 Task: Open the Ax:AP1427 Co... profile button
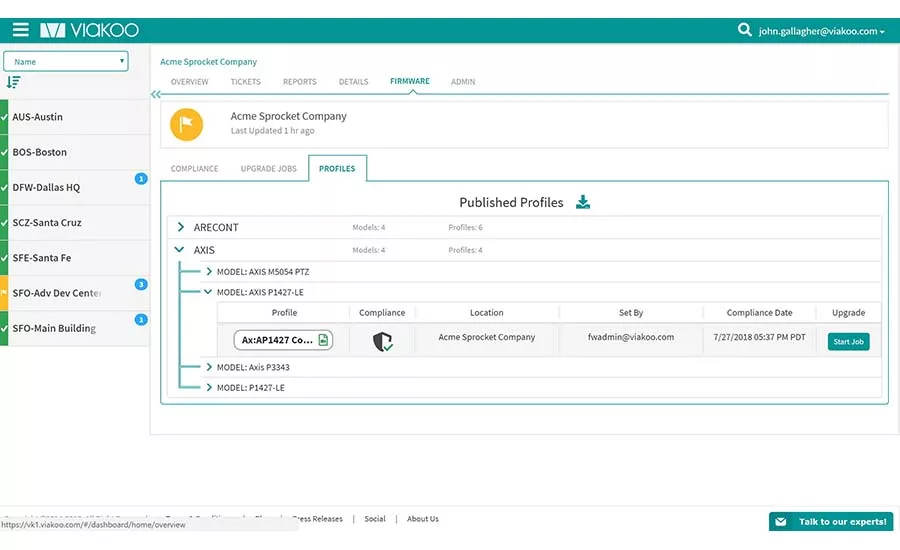[283, 340]
